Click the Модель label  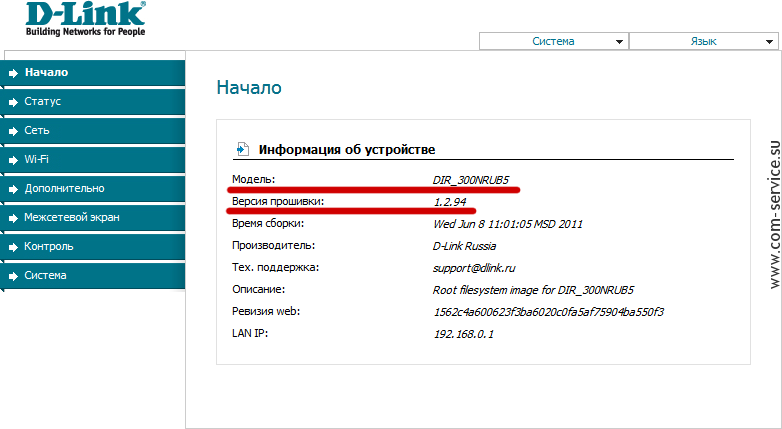point(253,179)
